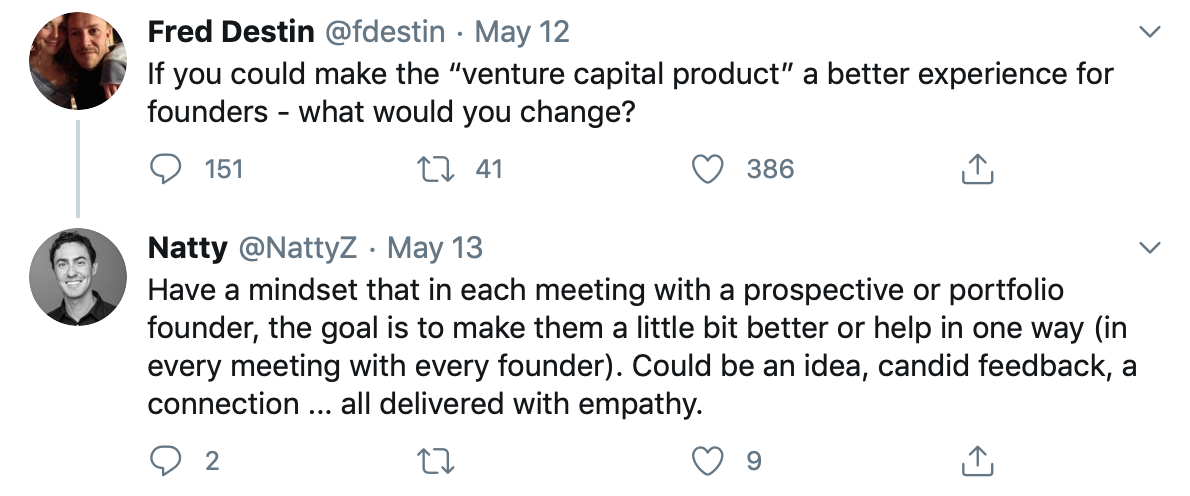This screenshot has height=496, width=1190.
Task: Share Natty's reply tweet
Action: click(977, 461)
